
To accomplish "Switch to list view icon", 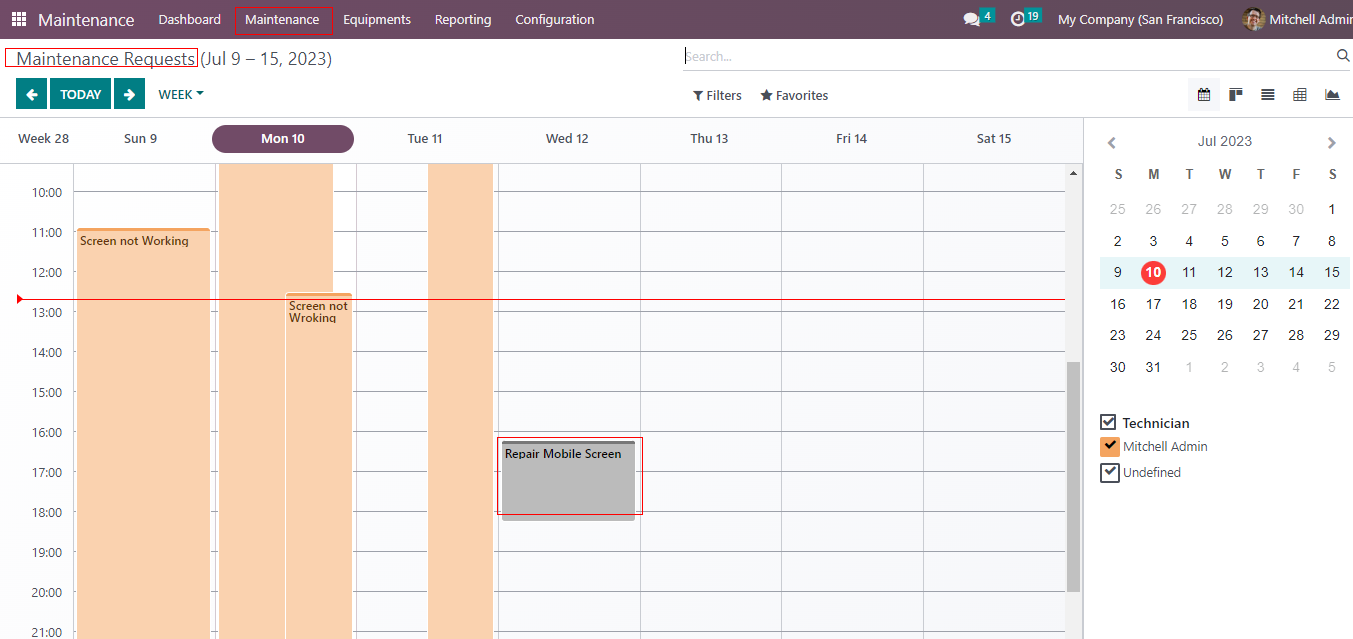I will point(1268,95).
